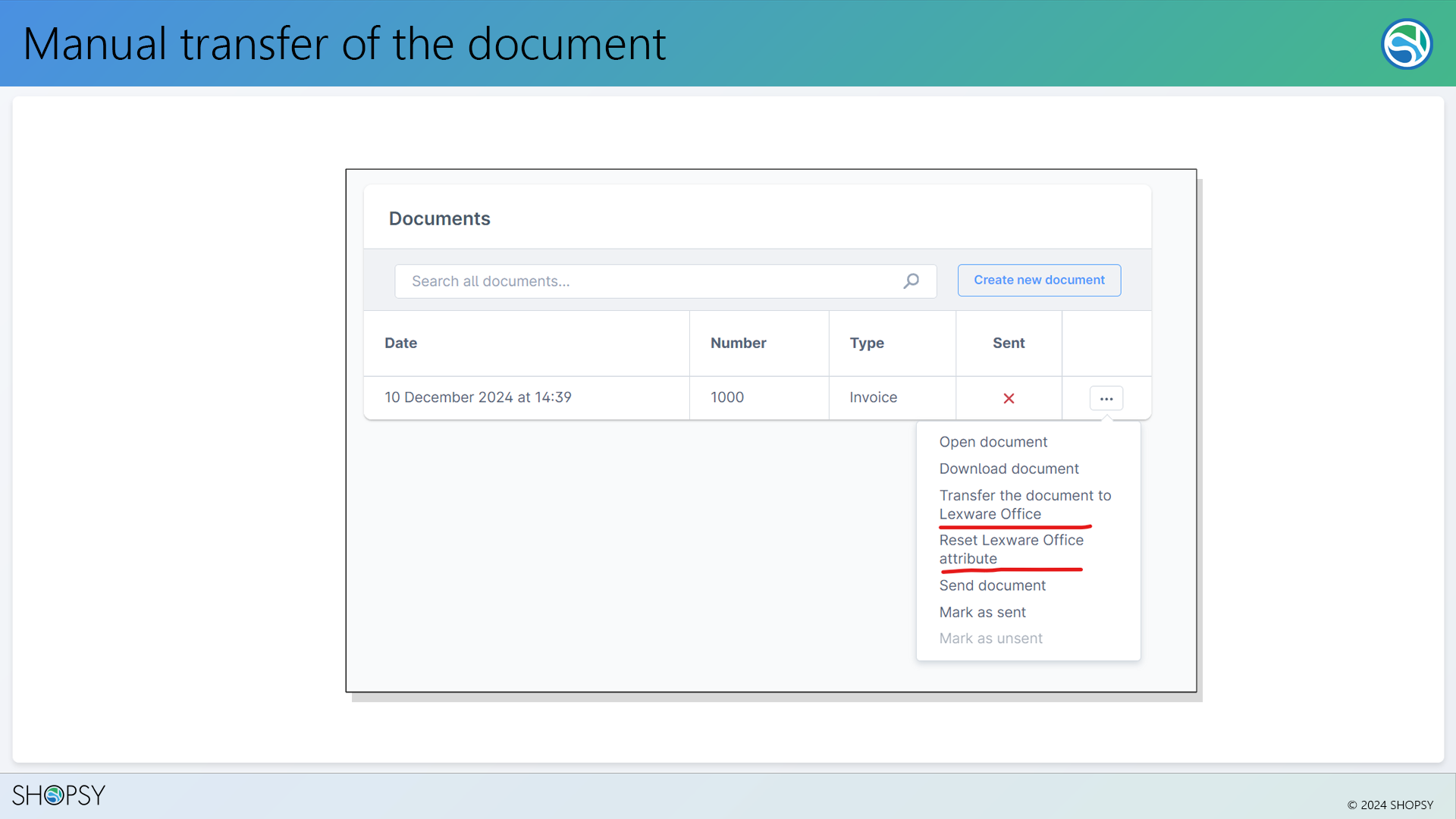Choose Open document from menu

coord(993,442)
